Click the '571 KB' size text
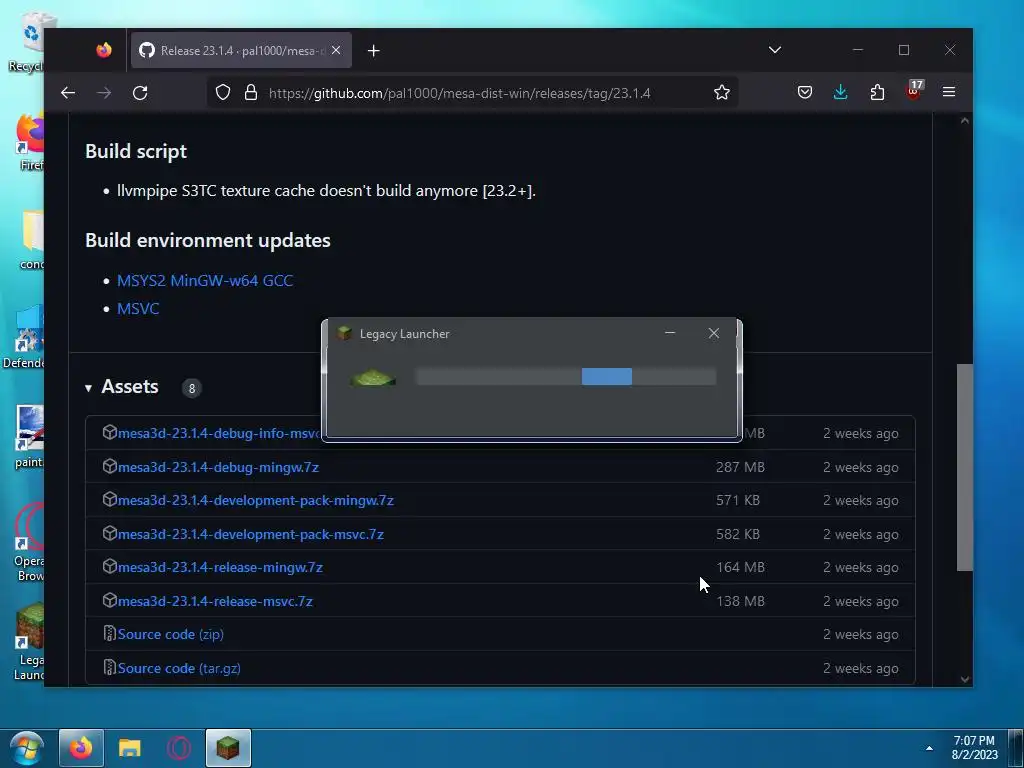Screen dimensions: 1024x768 (738, 501)
